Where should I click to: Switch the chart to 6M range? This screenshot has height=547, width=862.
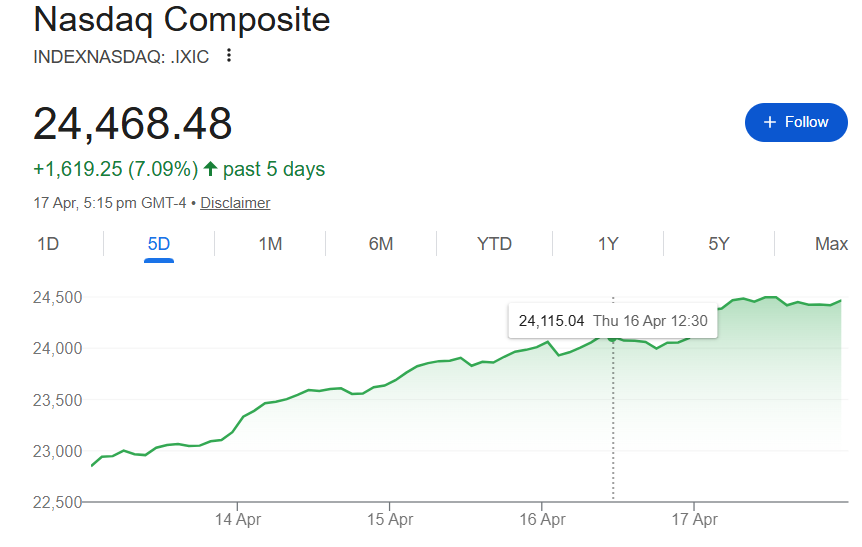tap(381, 244)
